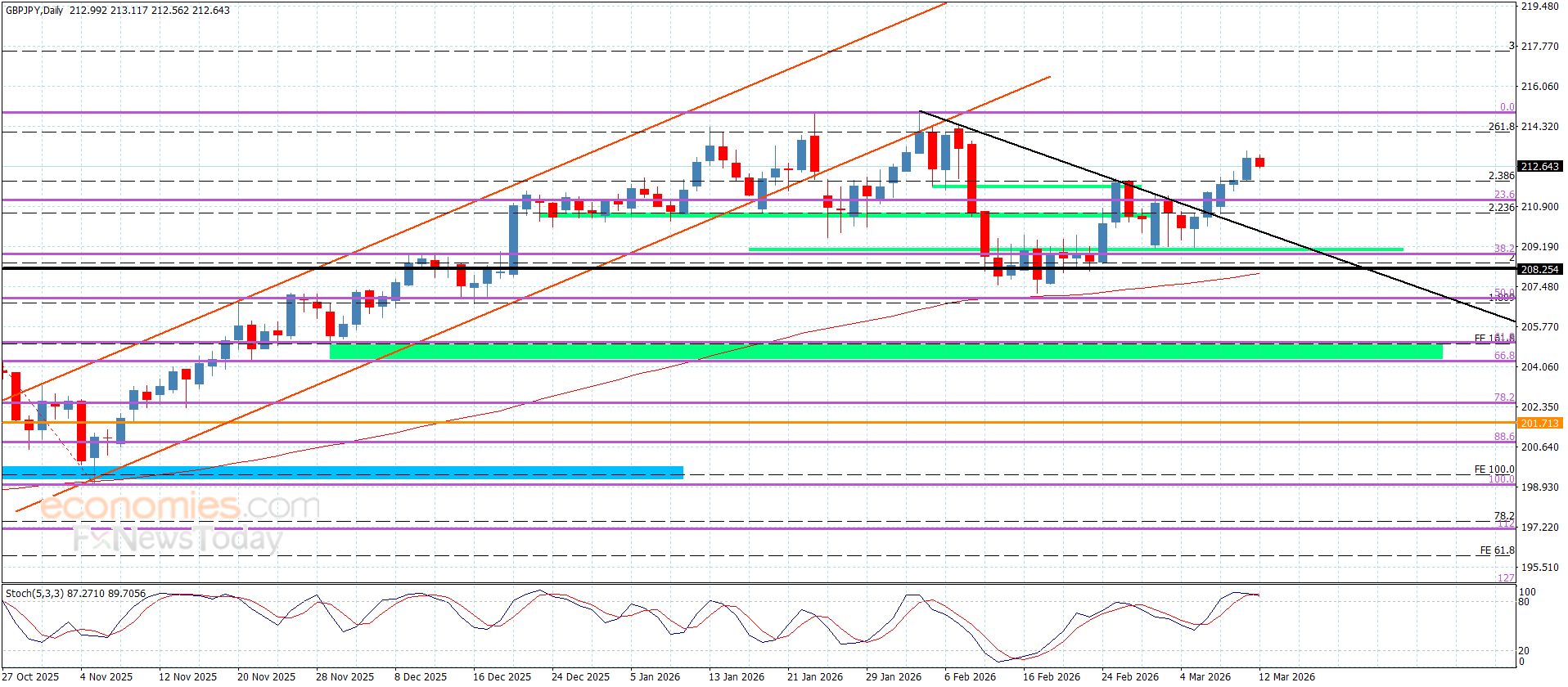Click the 261.8 Fibonacci level label
This screenshot has height=687, width=1568.
pos(1501,127)
